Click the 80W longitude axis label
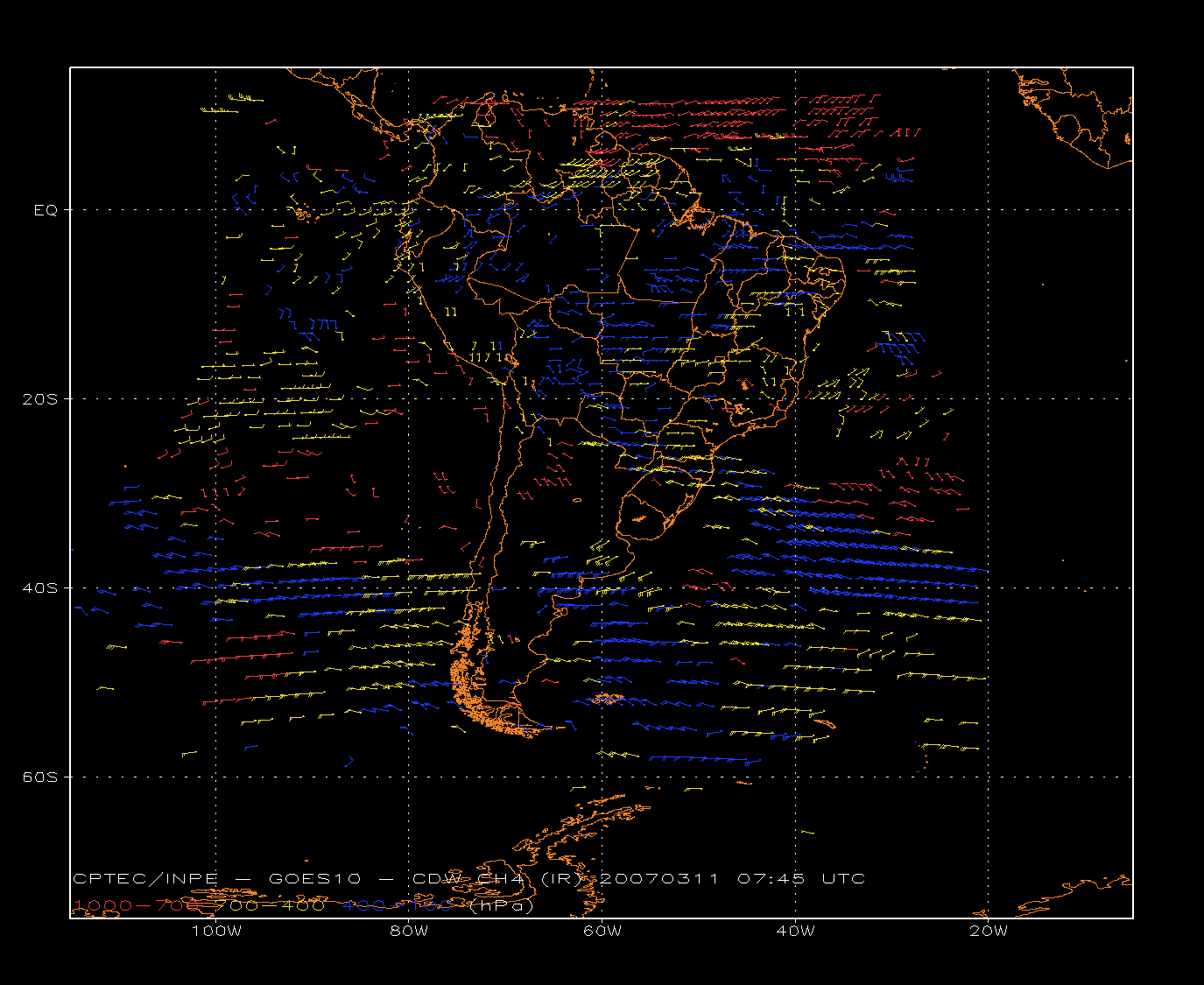The image size is (1204, 985). 409,931
